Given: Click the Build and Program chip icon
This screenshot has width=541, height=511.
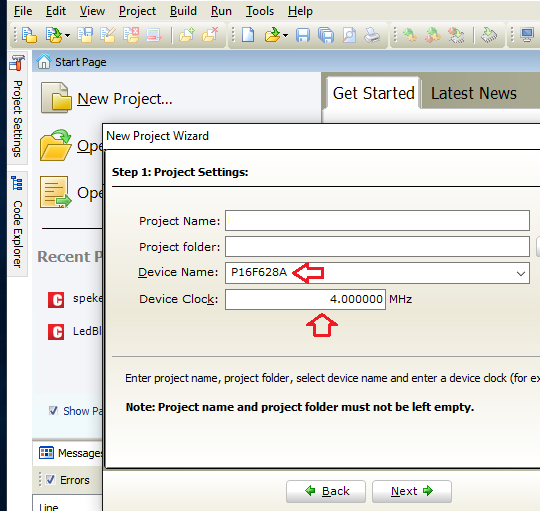Looking at the screenshot, I should 456,35.
